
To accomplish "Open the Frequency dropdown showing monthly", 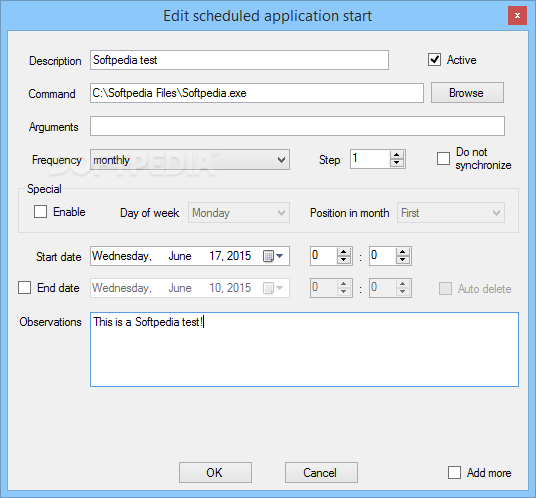I will [x=190, y=160].
